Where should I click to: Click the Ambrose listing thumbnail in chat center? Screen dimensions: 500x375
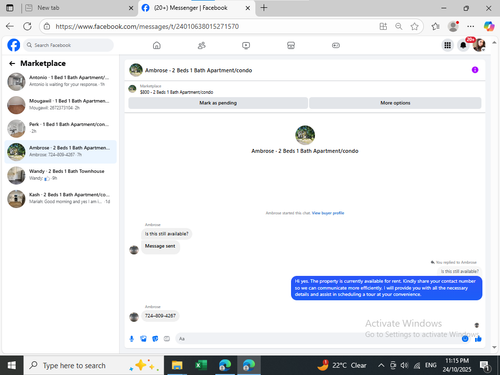click(305, 135)
